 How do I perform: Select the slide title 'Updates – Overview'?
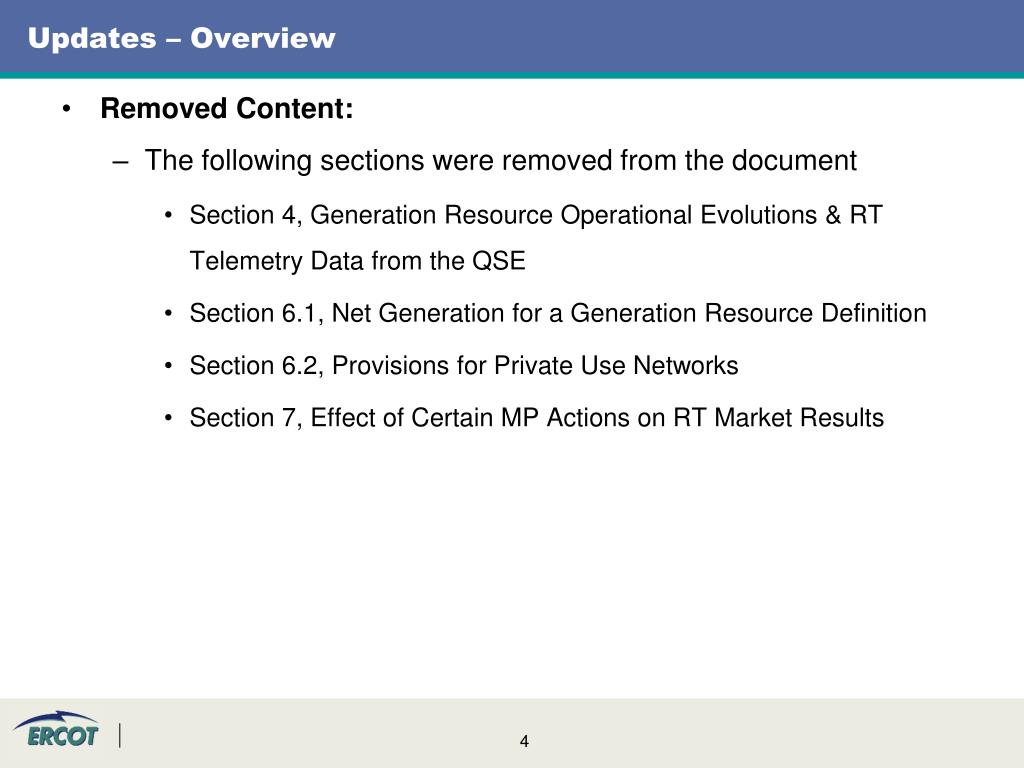(182, 38)
